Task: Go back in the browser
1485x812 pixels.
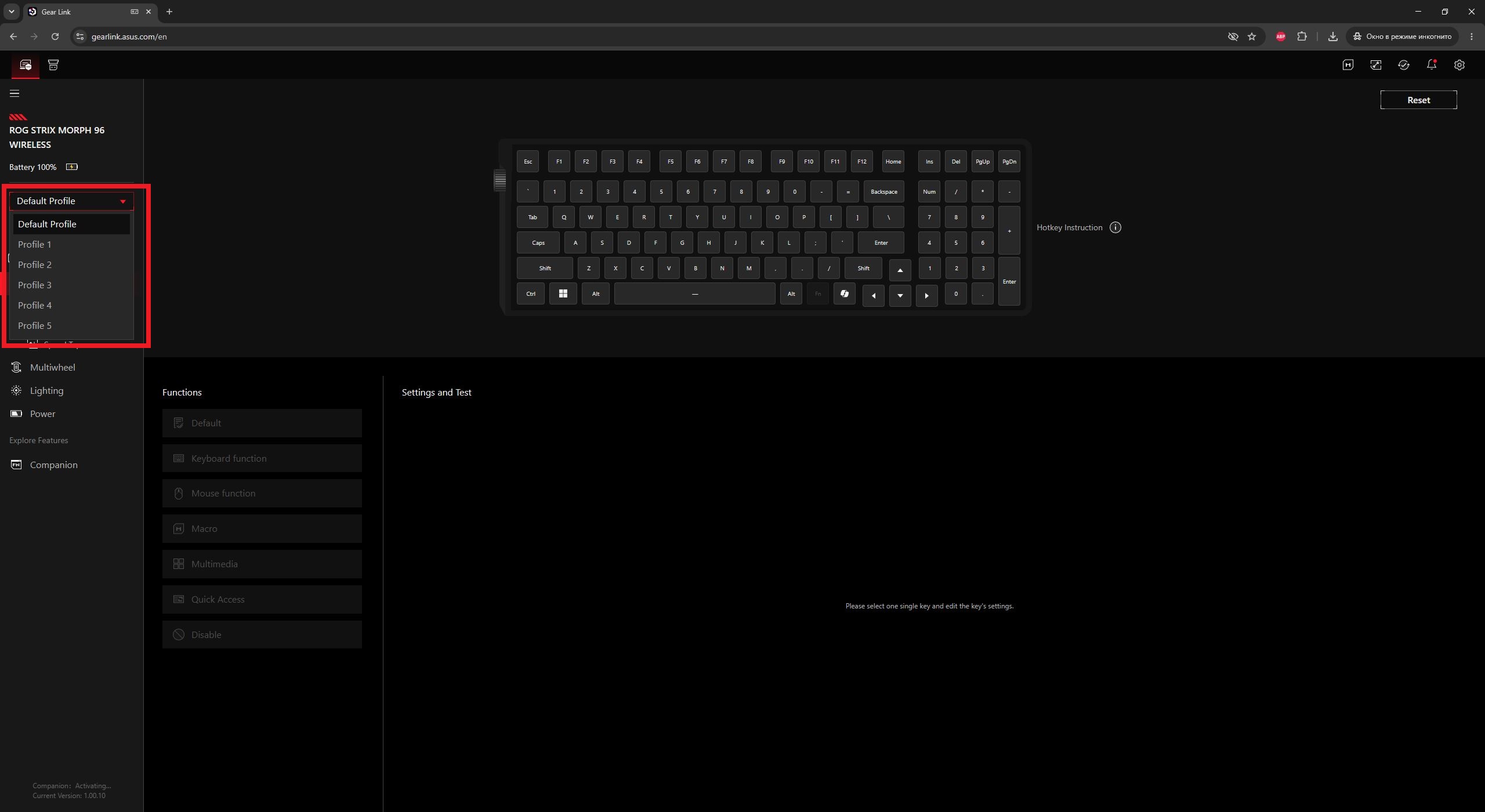Action: 13,37
